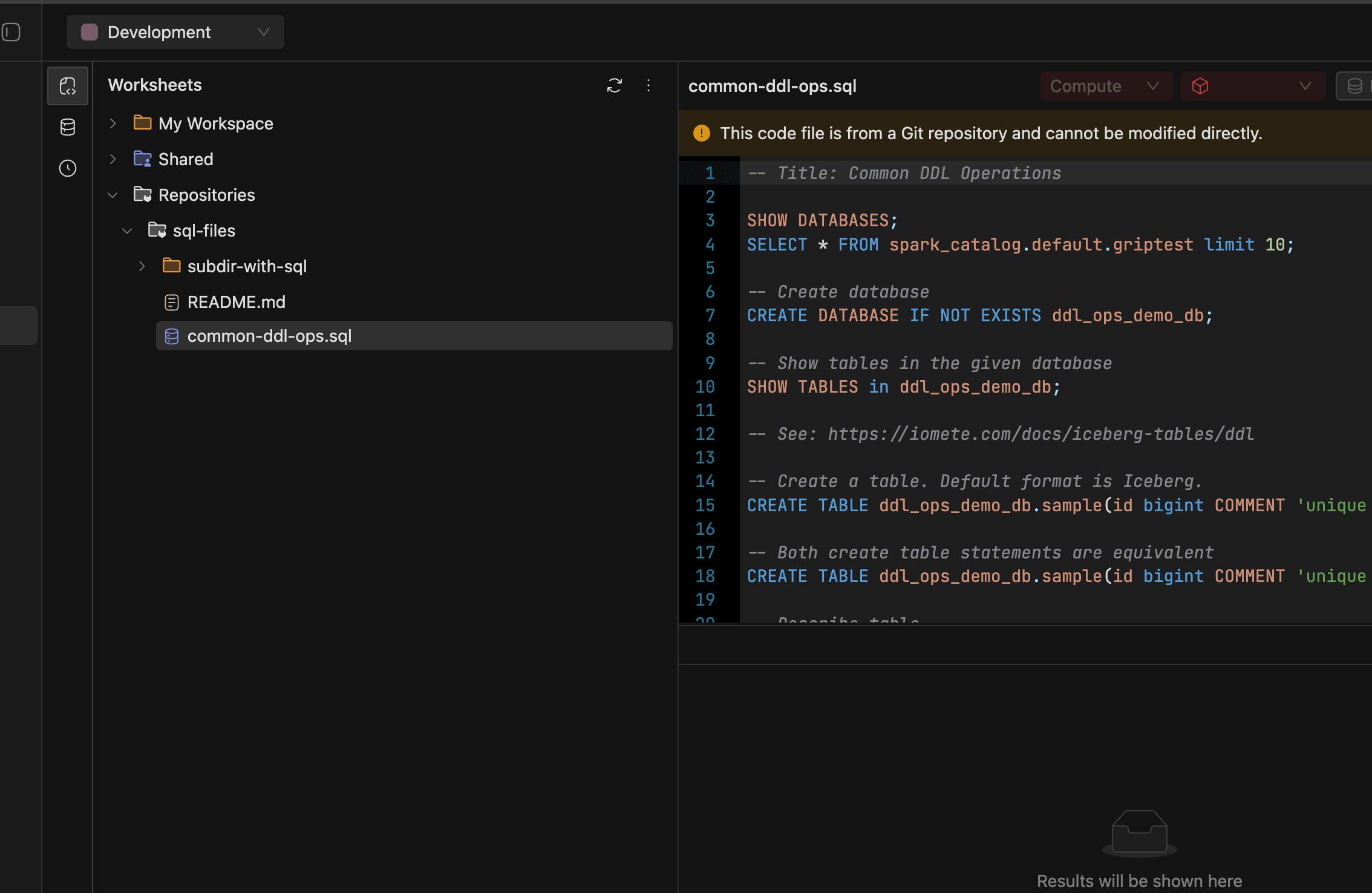
Task: Click the database icon button at top right
Action: tap(1355, 86)
